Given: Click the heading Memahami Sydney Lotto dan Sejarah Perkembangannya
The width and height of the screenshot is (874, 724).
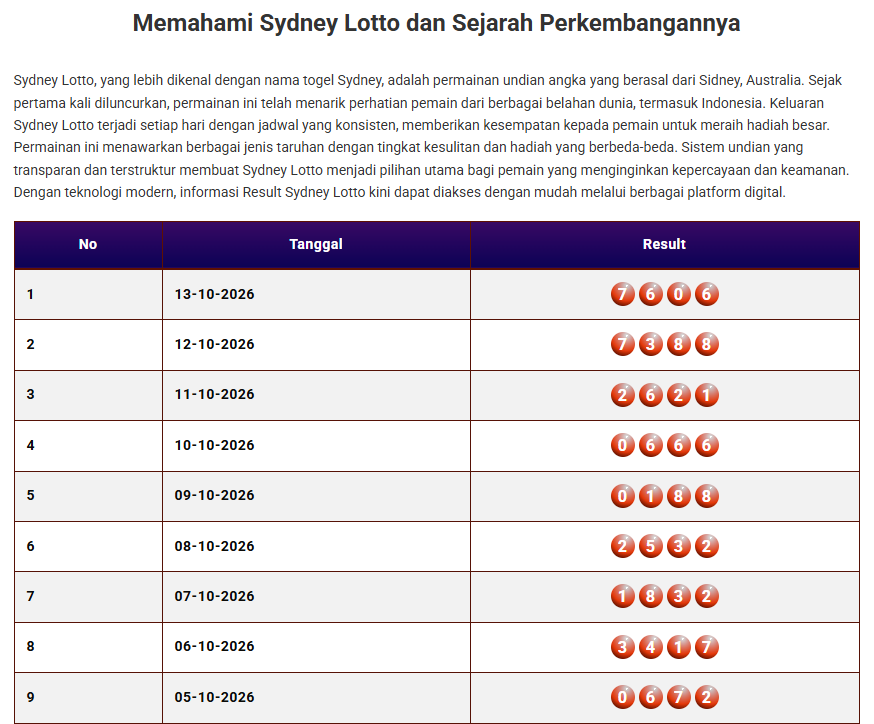Looking at the screenshot, I should click(436, 23).
